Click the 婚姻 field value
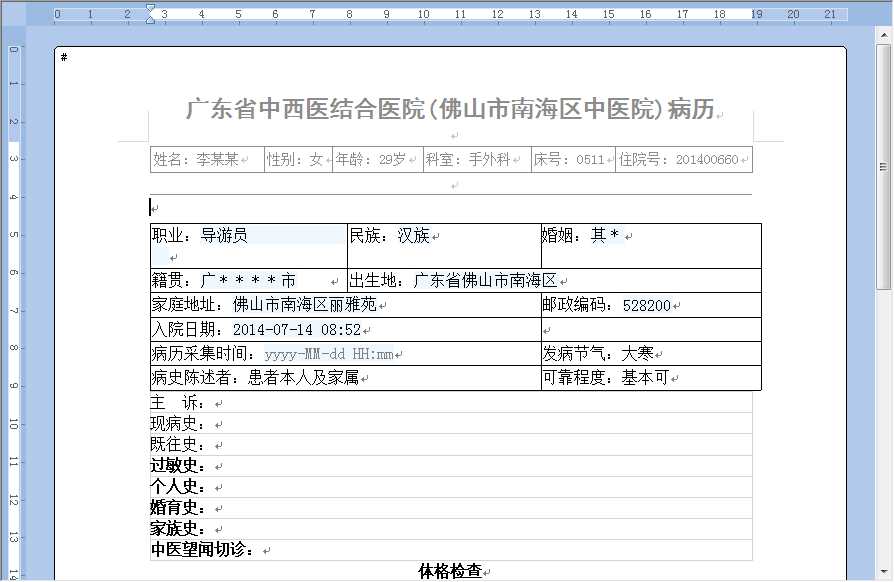 [x=605, y=235]
